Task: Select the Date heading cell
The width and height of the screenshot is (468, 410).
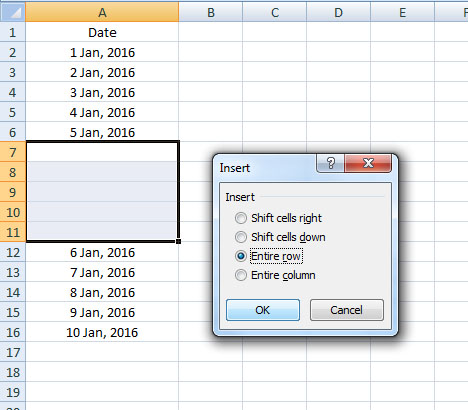Action: [x=102, y=32]
